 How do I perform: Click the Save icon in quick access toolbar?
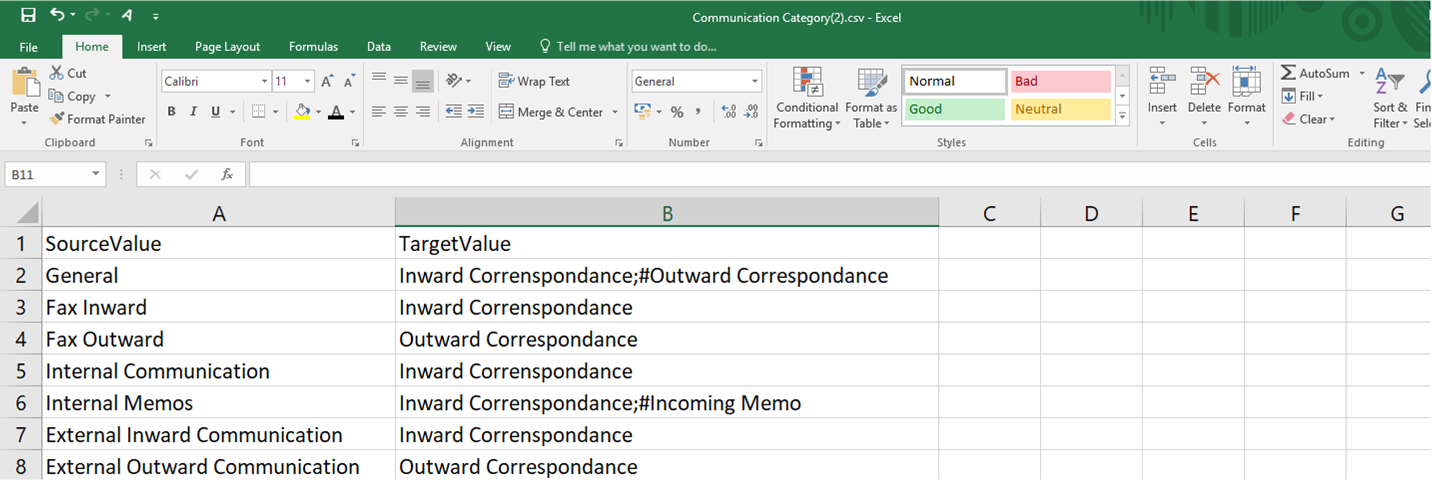click(x=28, y=15)
